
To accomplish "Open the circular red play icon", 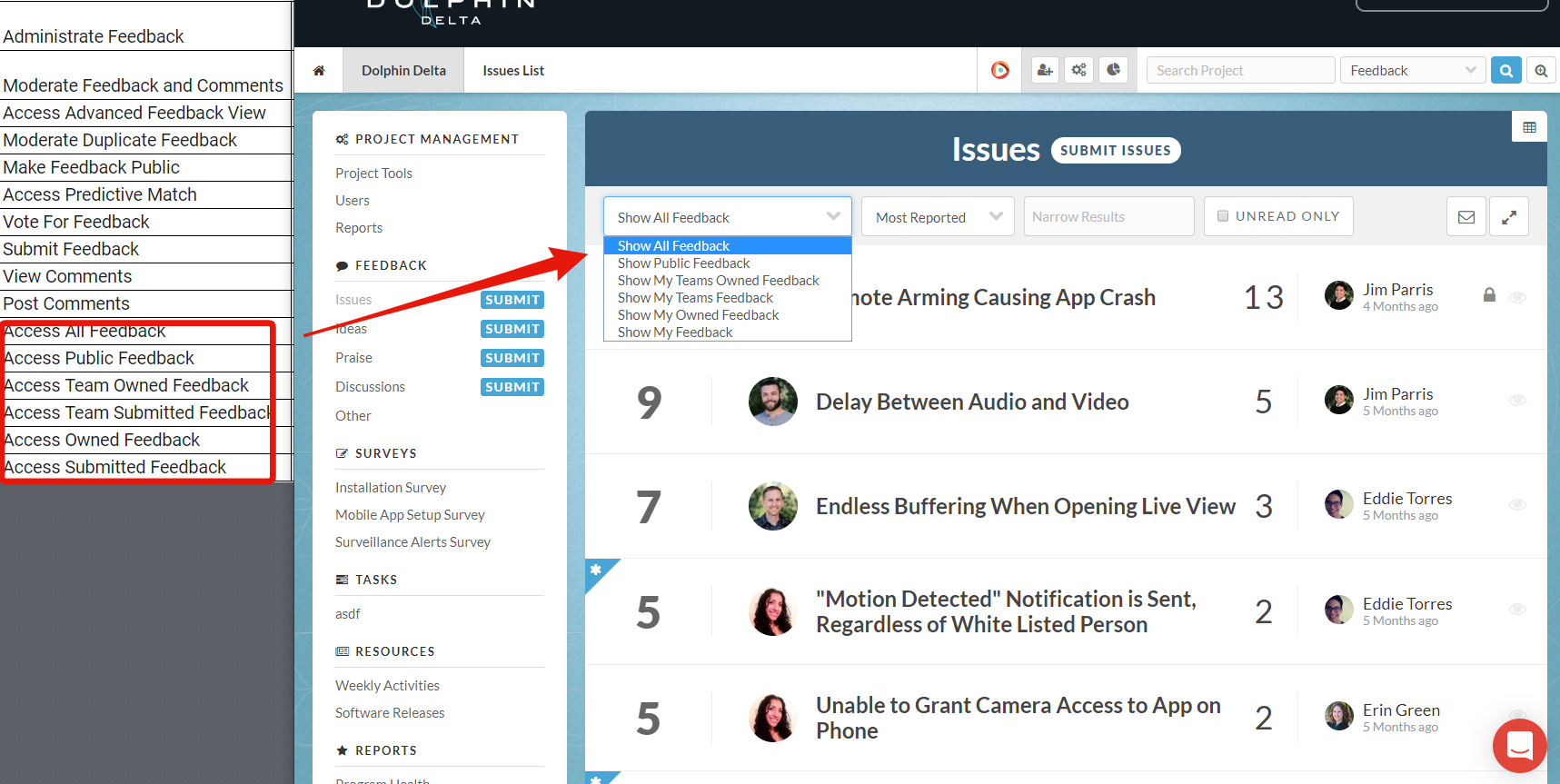I will click(x=1000, y=70).
